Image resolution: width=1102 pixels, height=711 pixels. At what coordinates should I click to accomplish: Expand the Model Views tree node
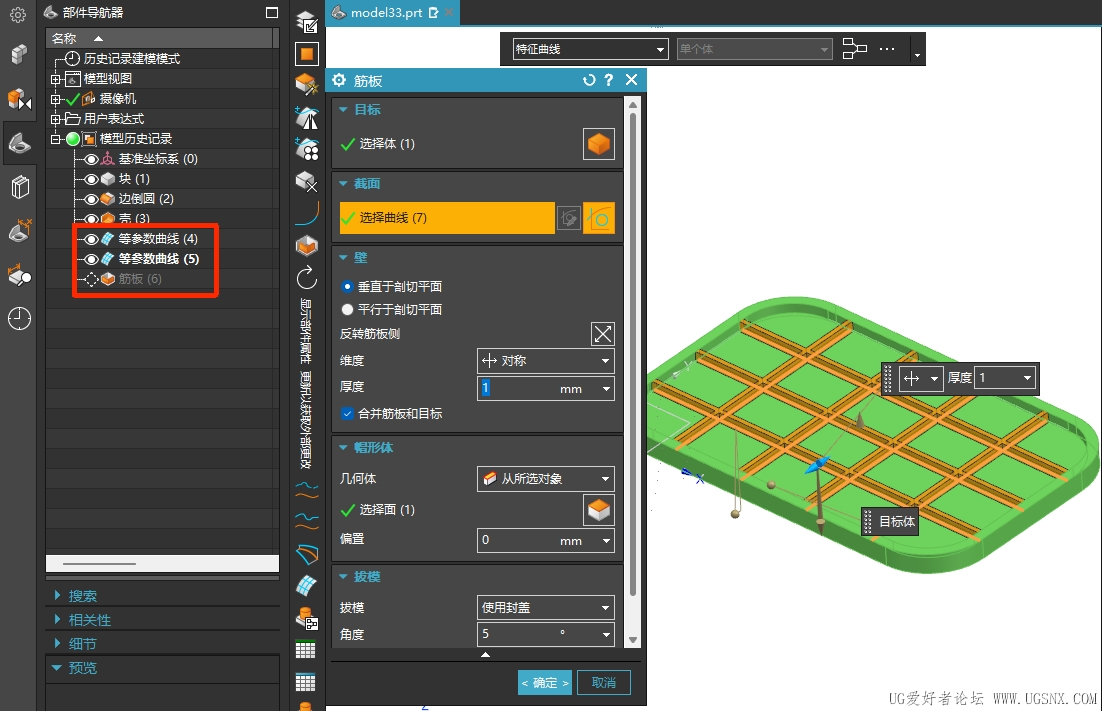(56, 79)
